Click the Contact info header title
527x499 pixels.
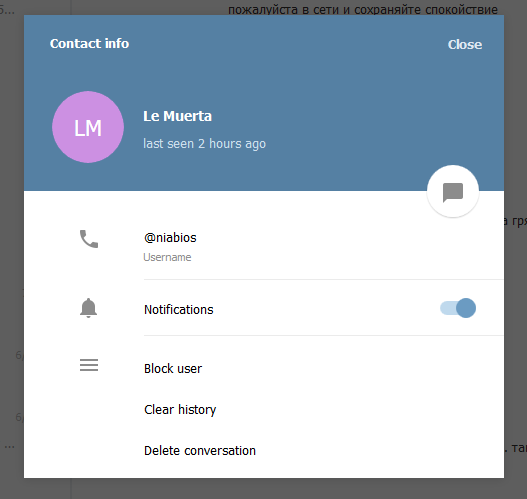point(89,44)
